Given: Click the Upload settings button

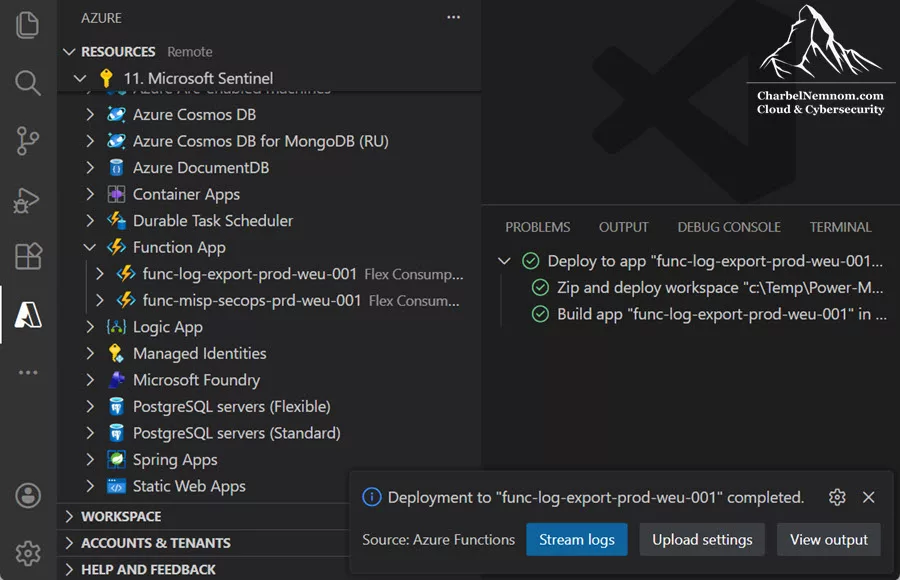Looking at the screenshot, I should tap(702, 540).
